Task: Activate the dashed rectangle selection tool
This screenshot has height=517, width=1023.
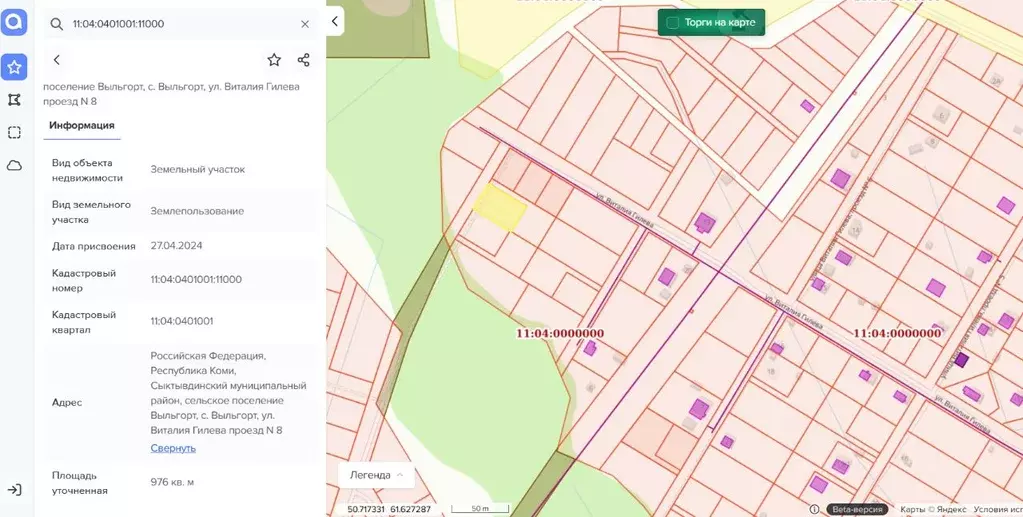Action: click(x=14, y=132)
